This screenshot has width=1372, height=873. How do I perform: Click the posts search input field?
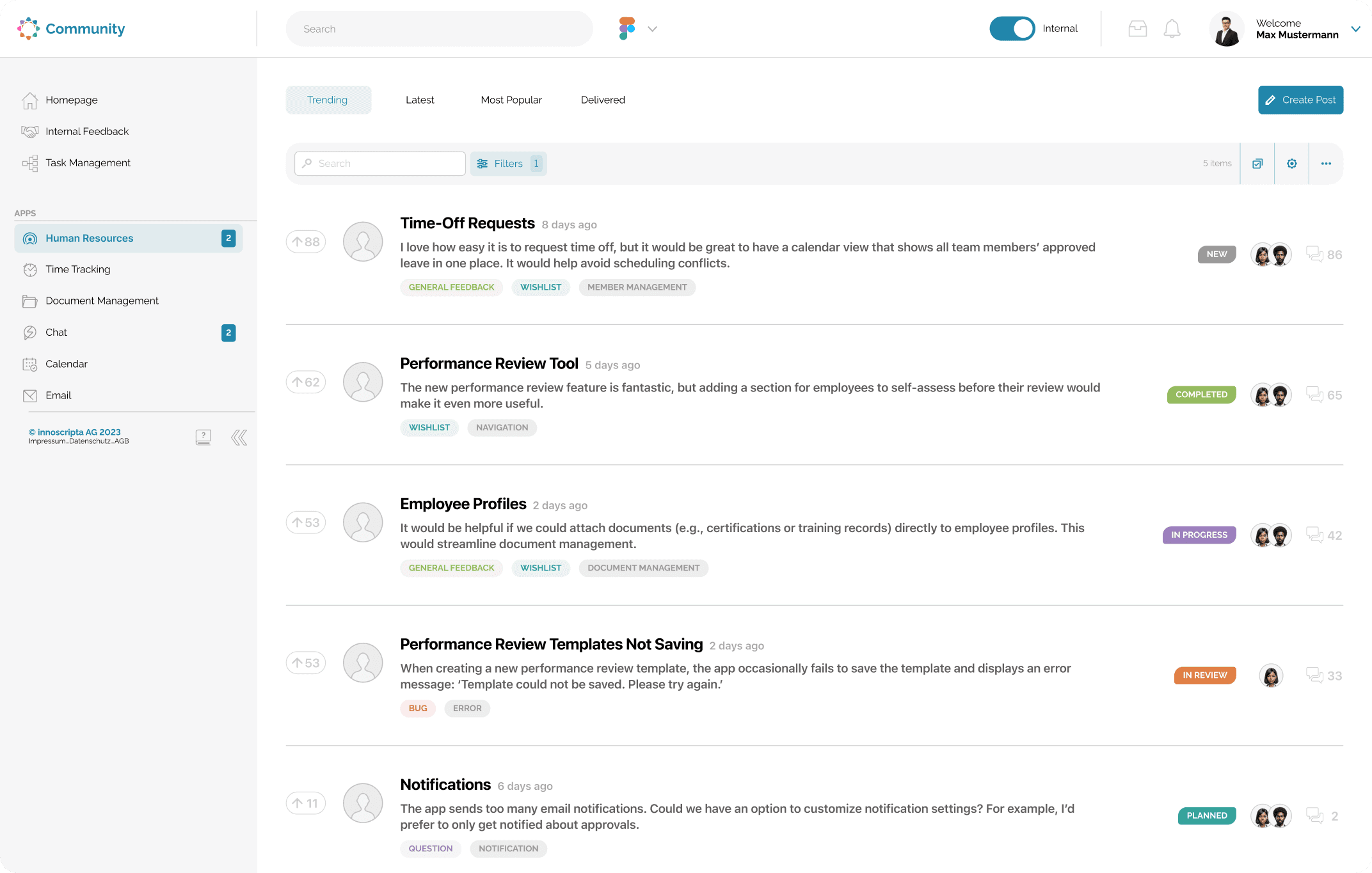pyautogui.click(x=380, y=164)
